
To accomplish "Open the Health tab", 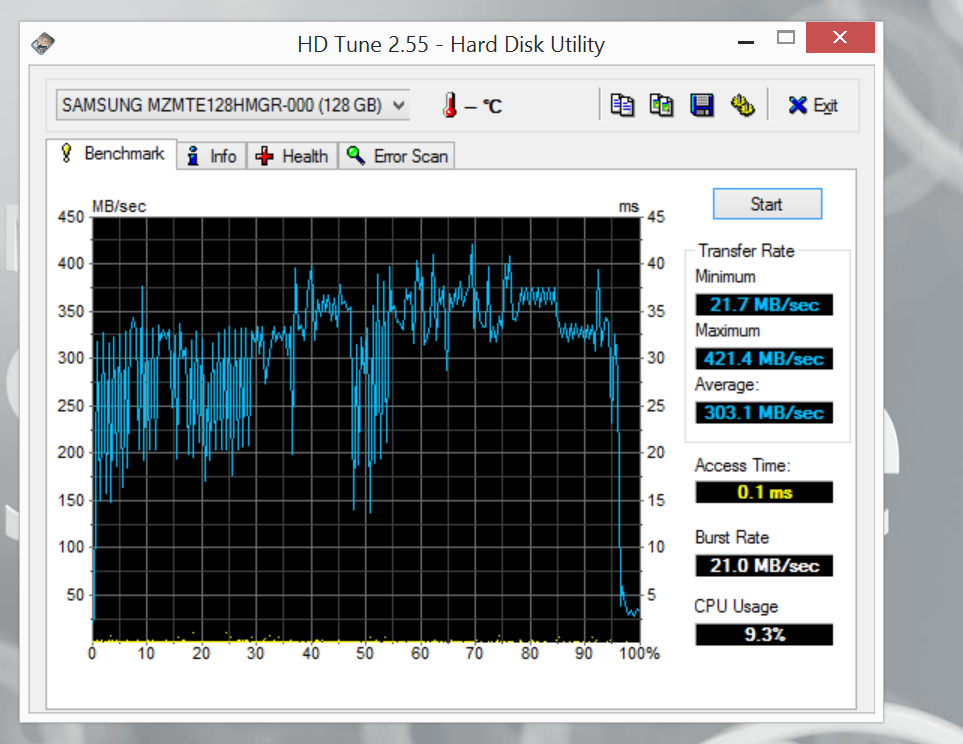I will click(x=292, y=156).
